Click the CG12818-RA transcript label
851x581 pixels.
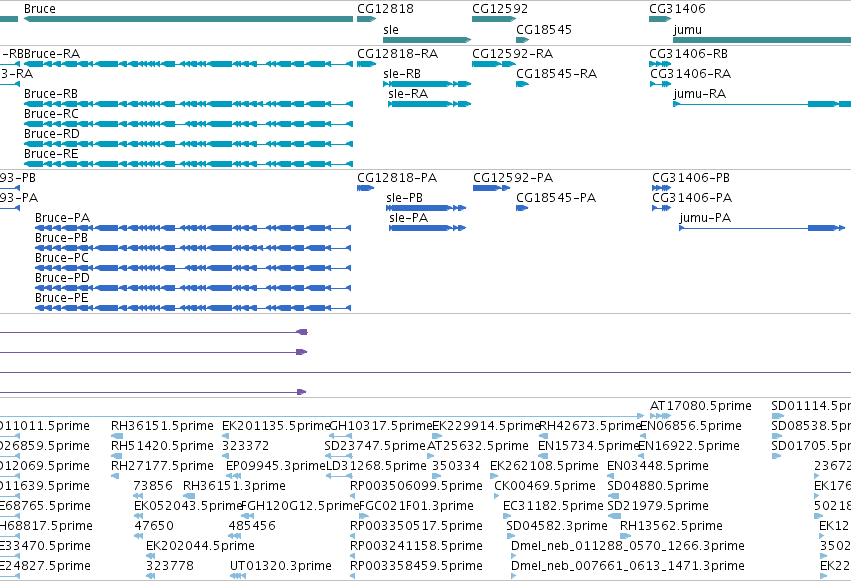(x=397, y=54)
